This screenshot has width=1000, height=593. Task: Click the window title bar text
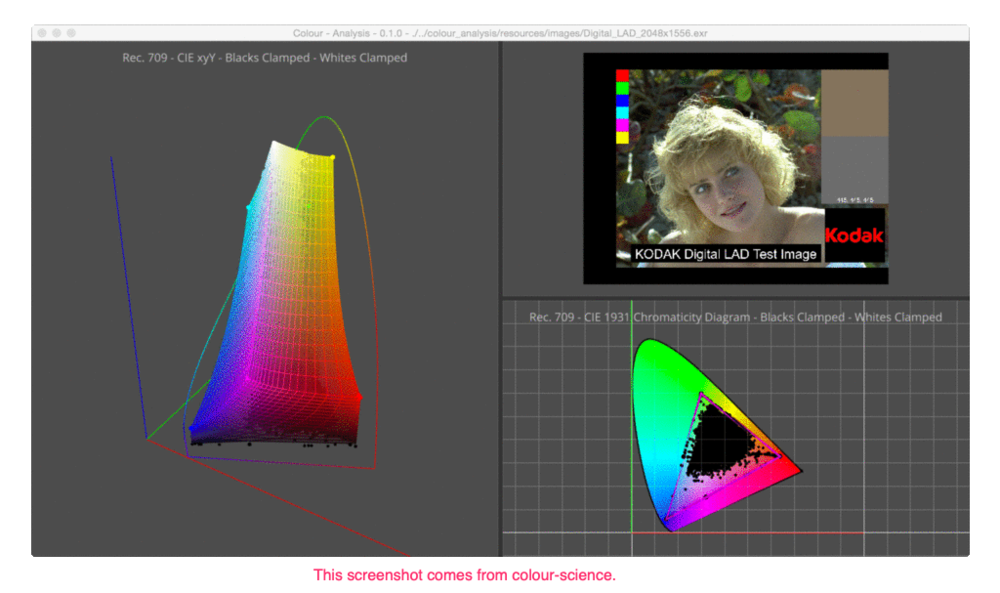pyautogui.click(x=500, y=33)
